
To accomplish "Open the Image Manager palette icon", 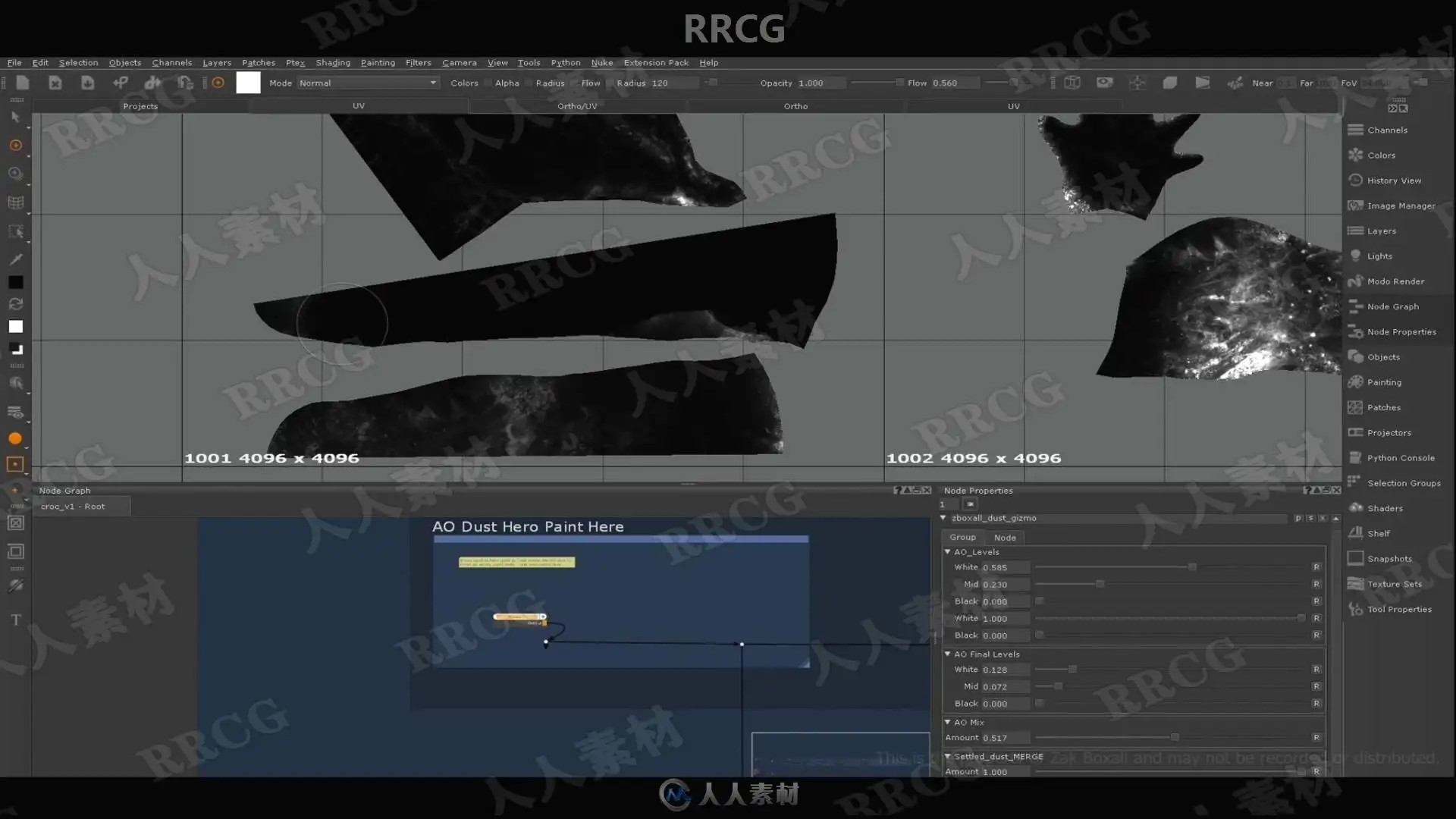I will point(1355,206).
